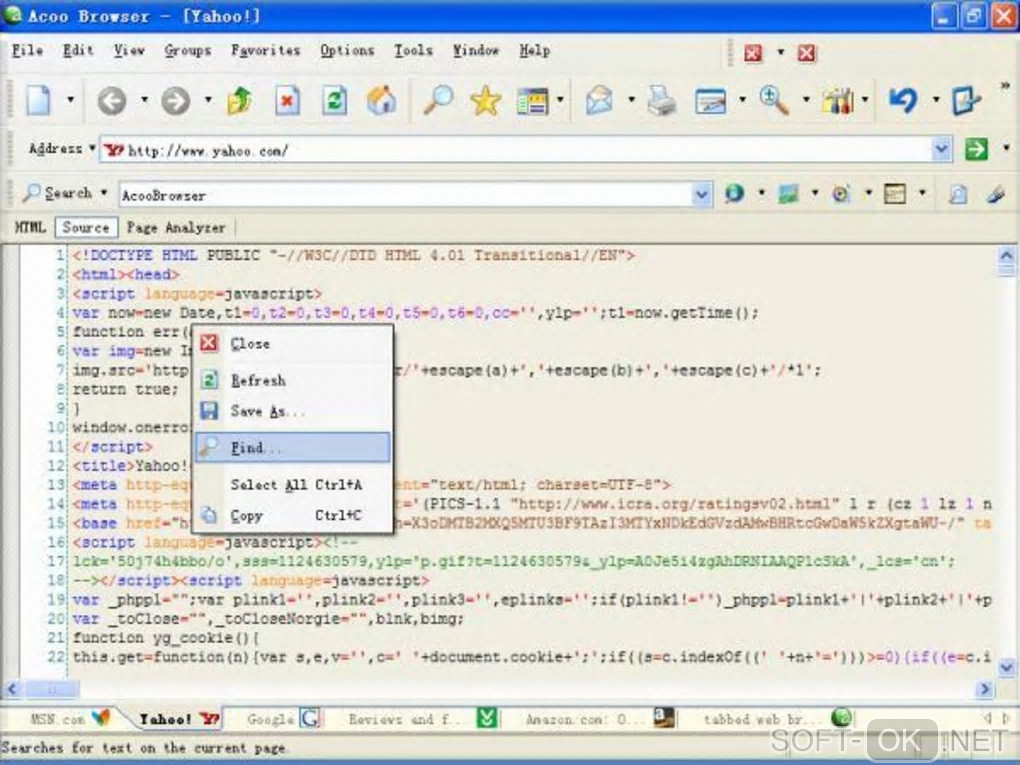Screen dimensions: 1020x765
Task: Expand the Address bar URL dropdown
Action: (941, 150)
